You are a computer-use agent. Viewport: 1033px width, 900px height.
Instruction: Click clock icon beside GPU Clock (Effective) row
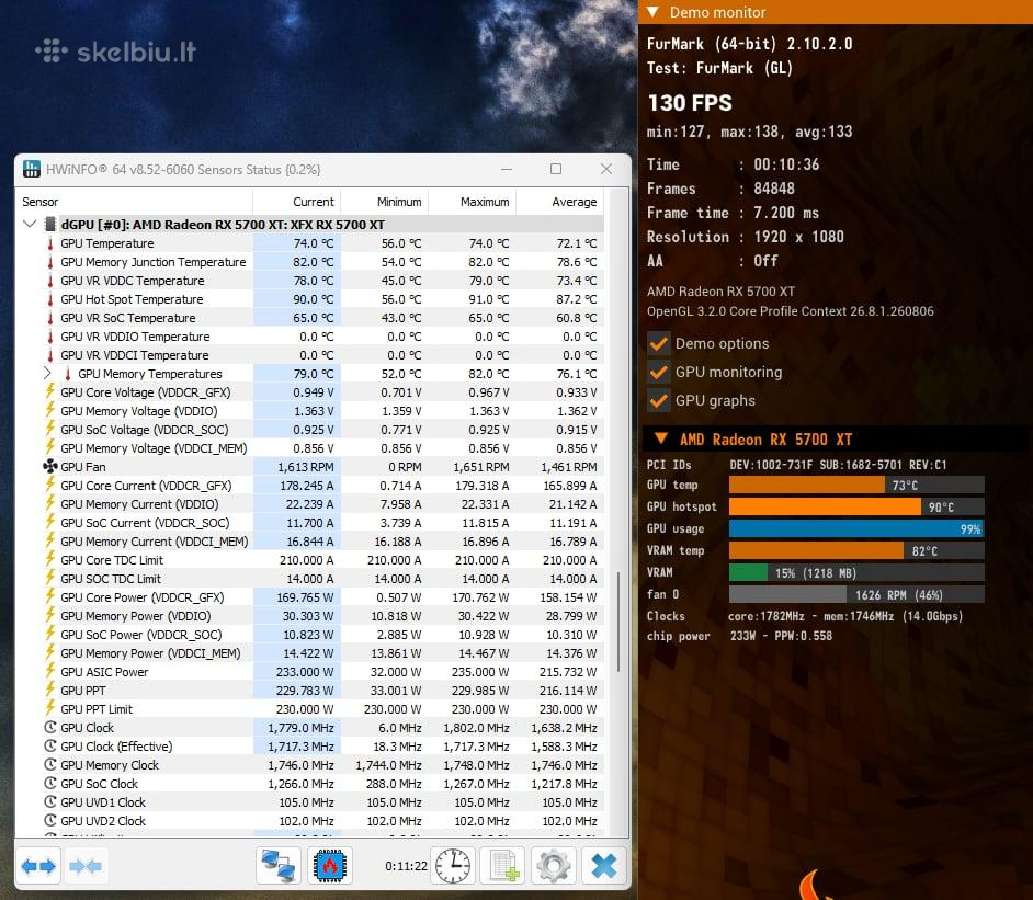point(50,746)
